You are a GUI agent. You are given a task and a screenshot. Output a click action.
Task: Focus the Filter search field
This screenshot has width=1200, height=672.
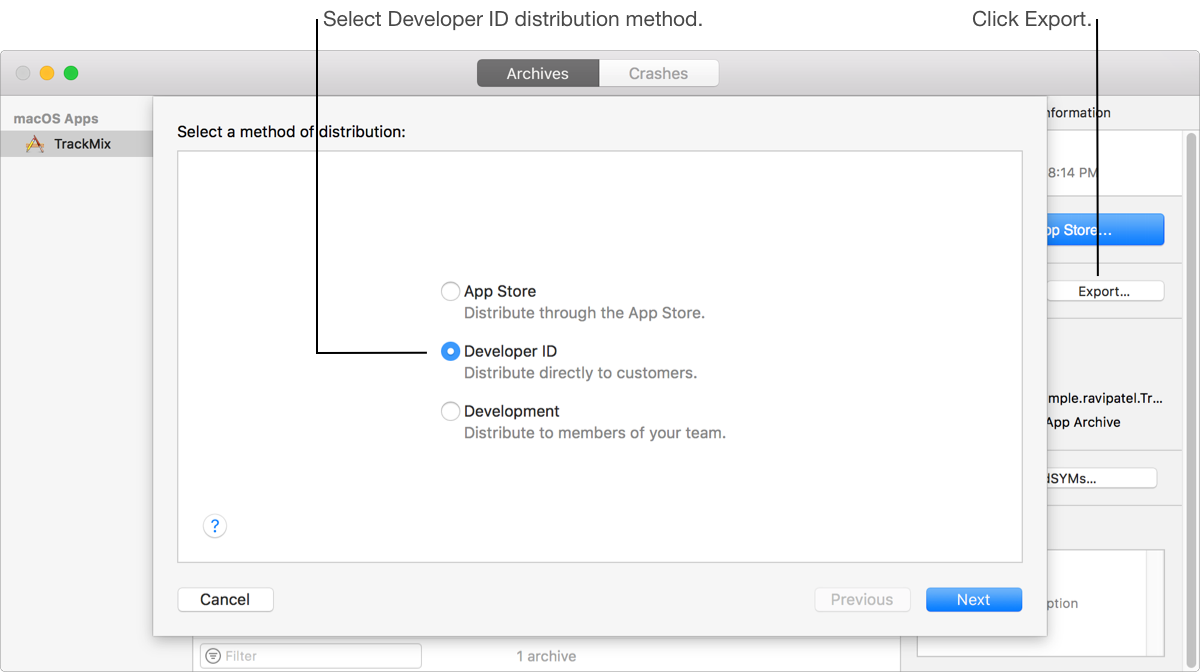[x=311, y=656]
